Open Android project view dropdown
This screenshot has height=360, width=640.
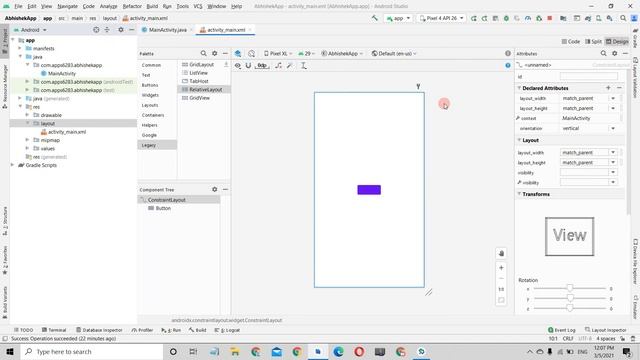pyautogui.click(x=31, y=30)
